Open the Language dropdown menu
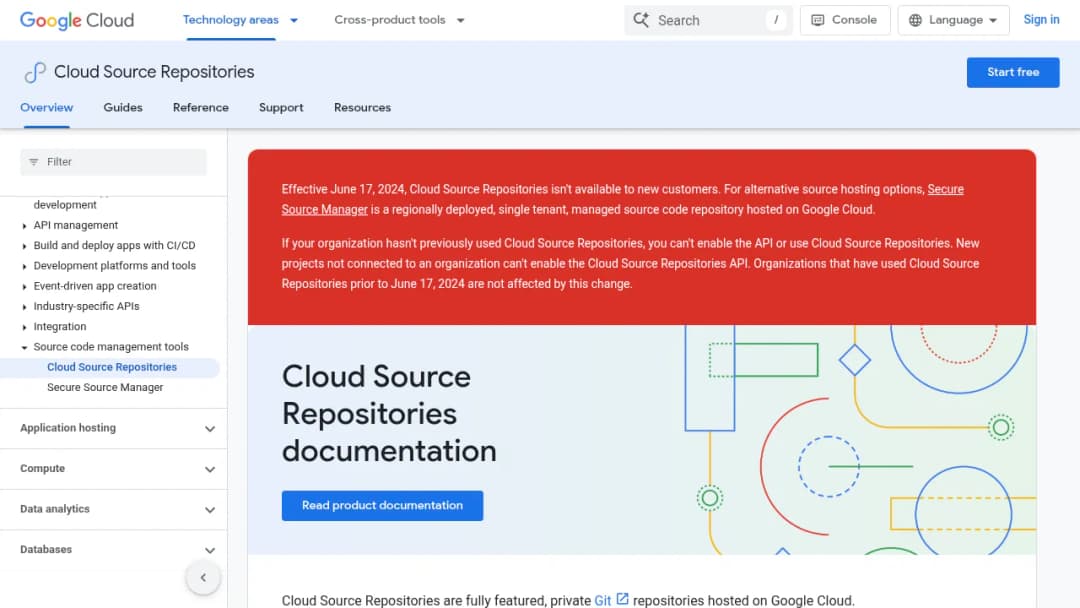This screenshot has width=1080, height=608. [953, 20]
